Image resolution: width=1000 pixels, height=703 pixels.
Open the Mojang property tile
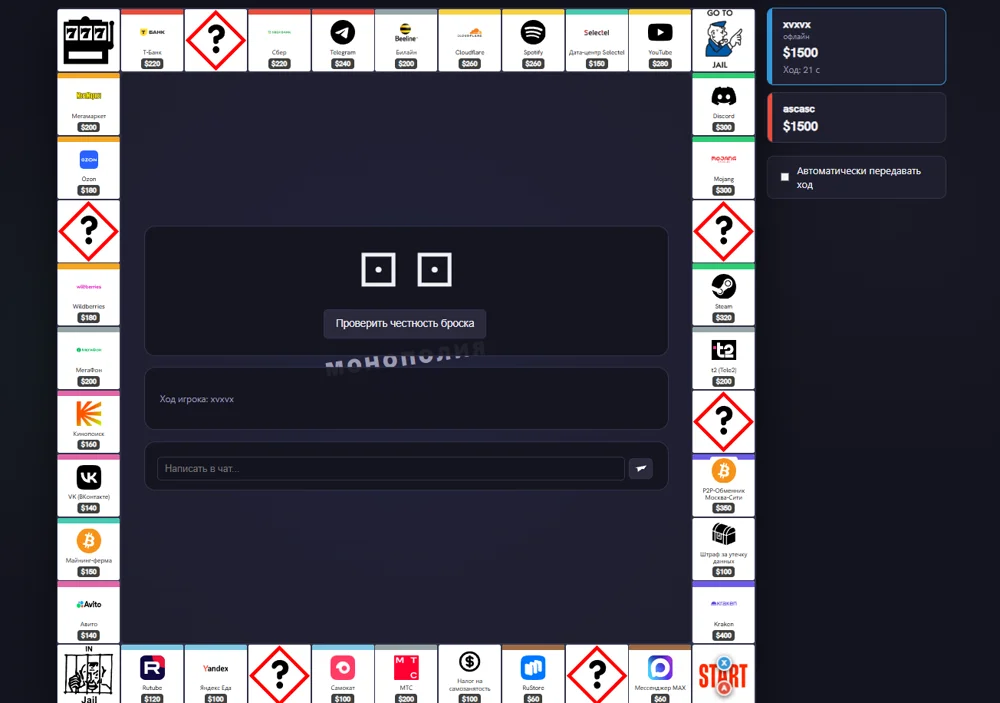pos(723,167)
